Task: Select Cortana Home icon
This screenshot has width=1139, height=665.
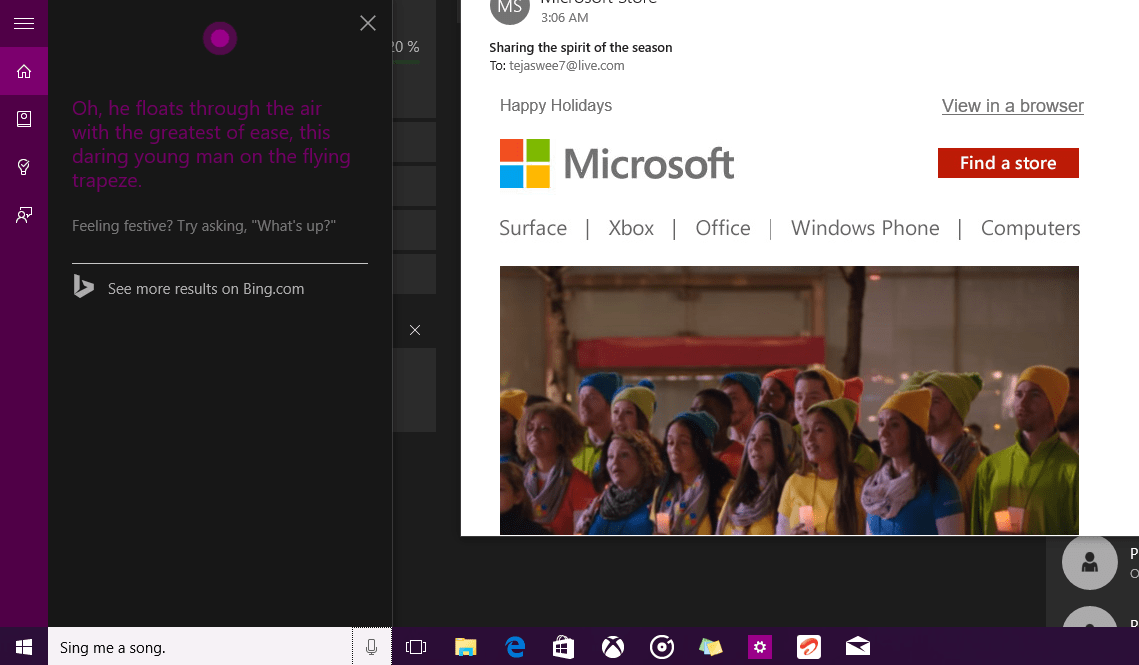Action: pos(24,71)
